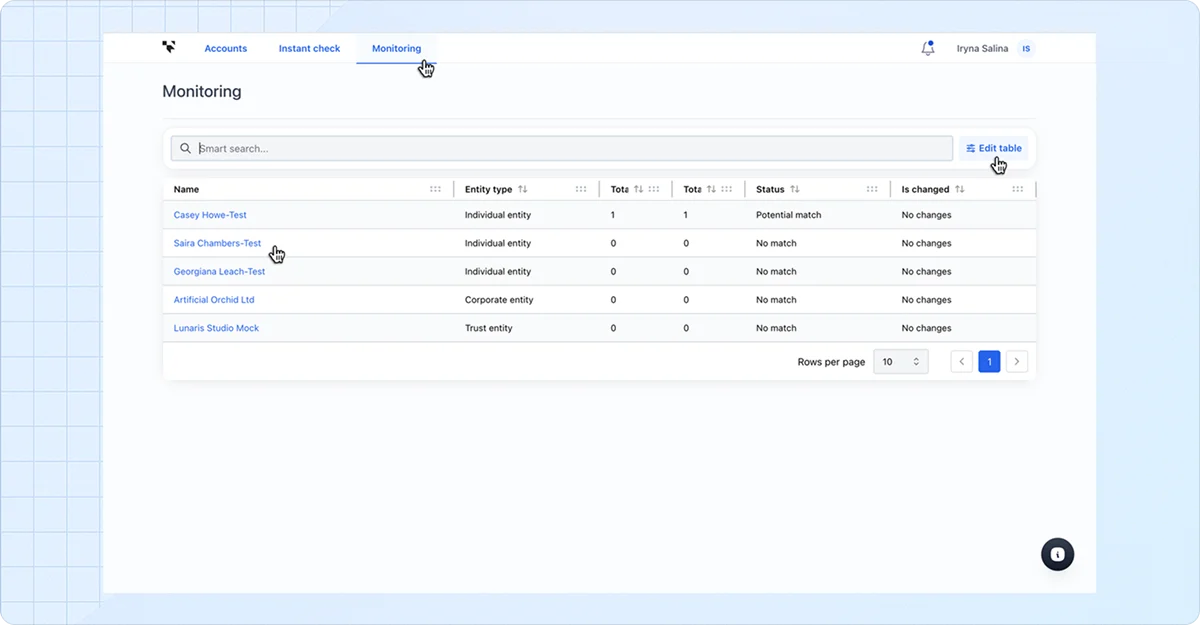Click No match in Saira Chambers-Test row
The height and width of the screenshot is (625, 1200).
pos(776,243)
